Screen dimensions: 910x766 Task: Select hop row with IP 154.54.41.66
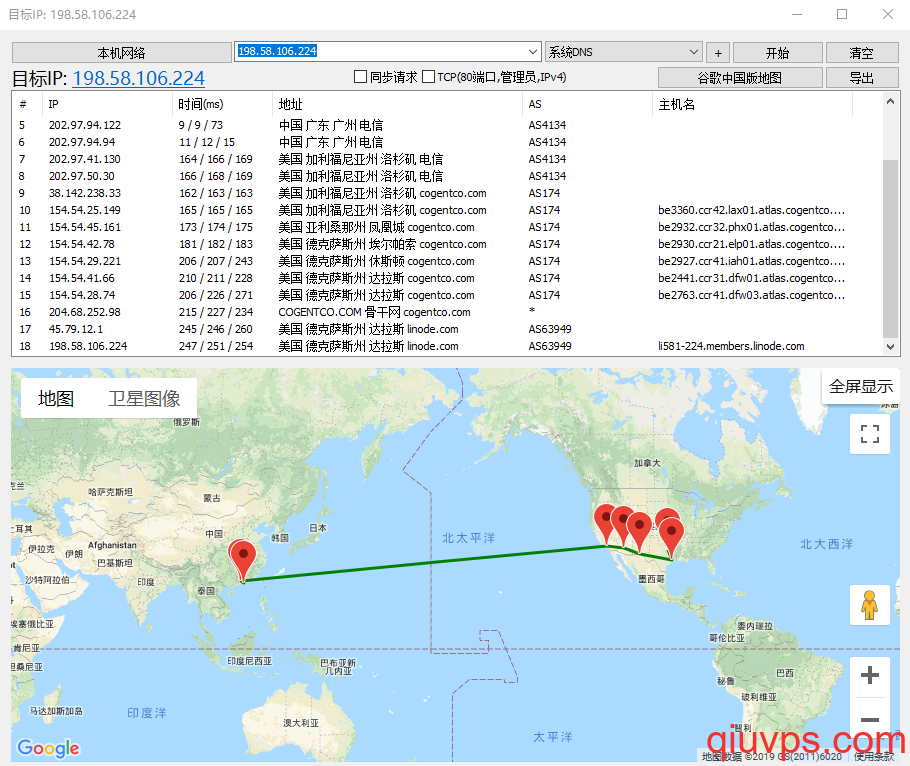point(447,279)
